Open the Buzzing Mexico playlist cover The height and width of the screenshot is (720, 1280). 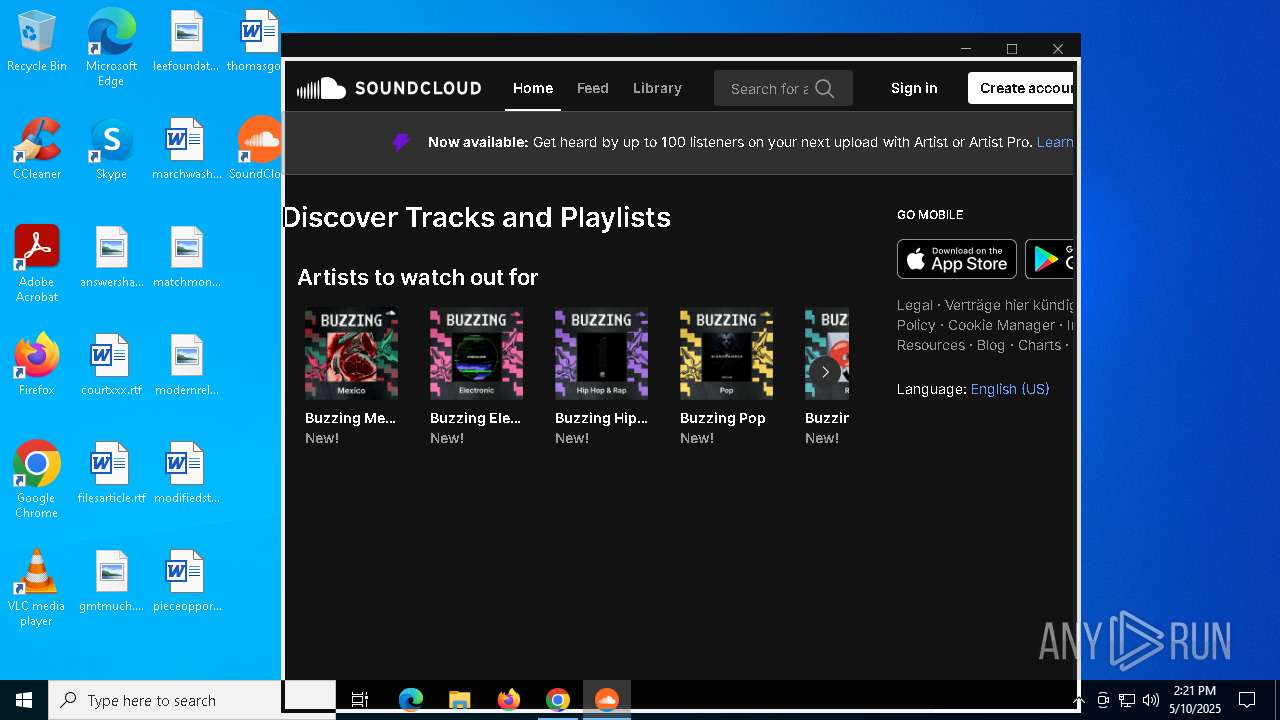pyautogui.click(x=351, y=354)
